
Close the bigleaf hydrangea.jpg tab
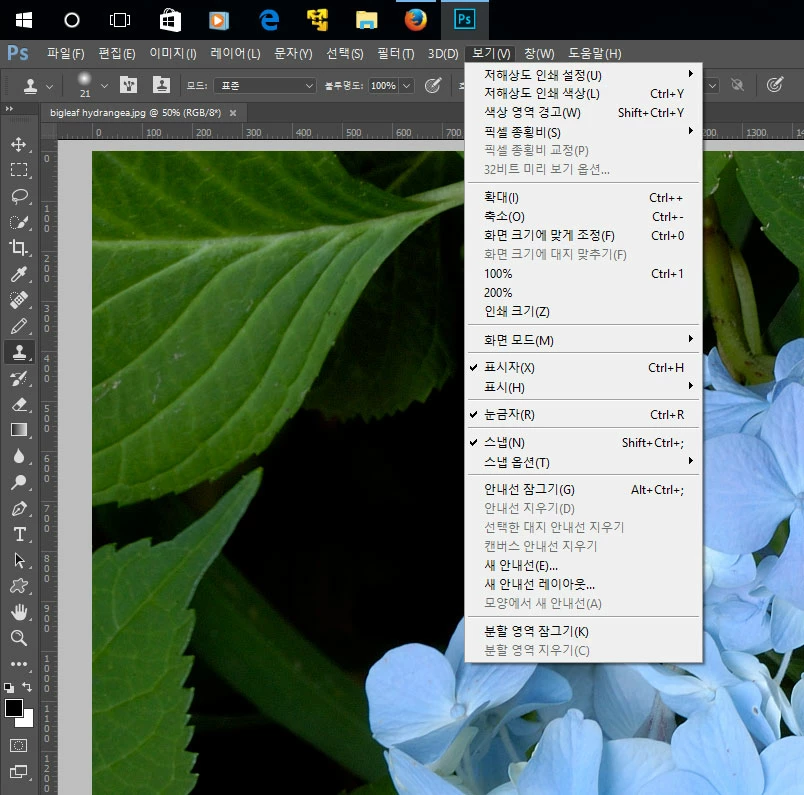[x=233, y=113]
